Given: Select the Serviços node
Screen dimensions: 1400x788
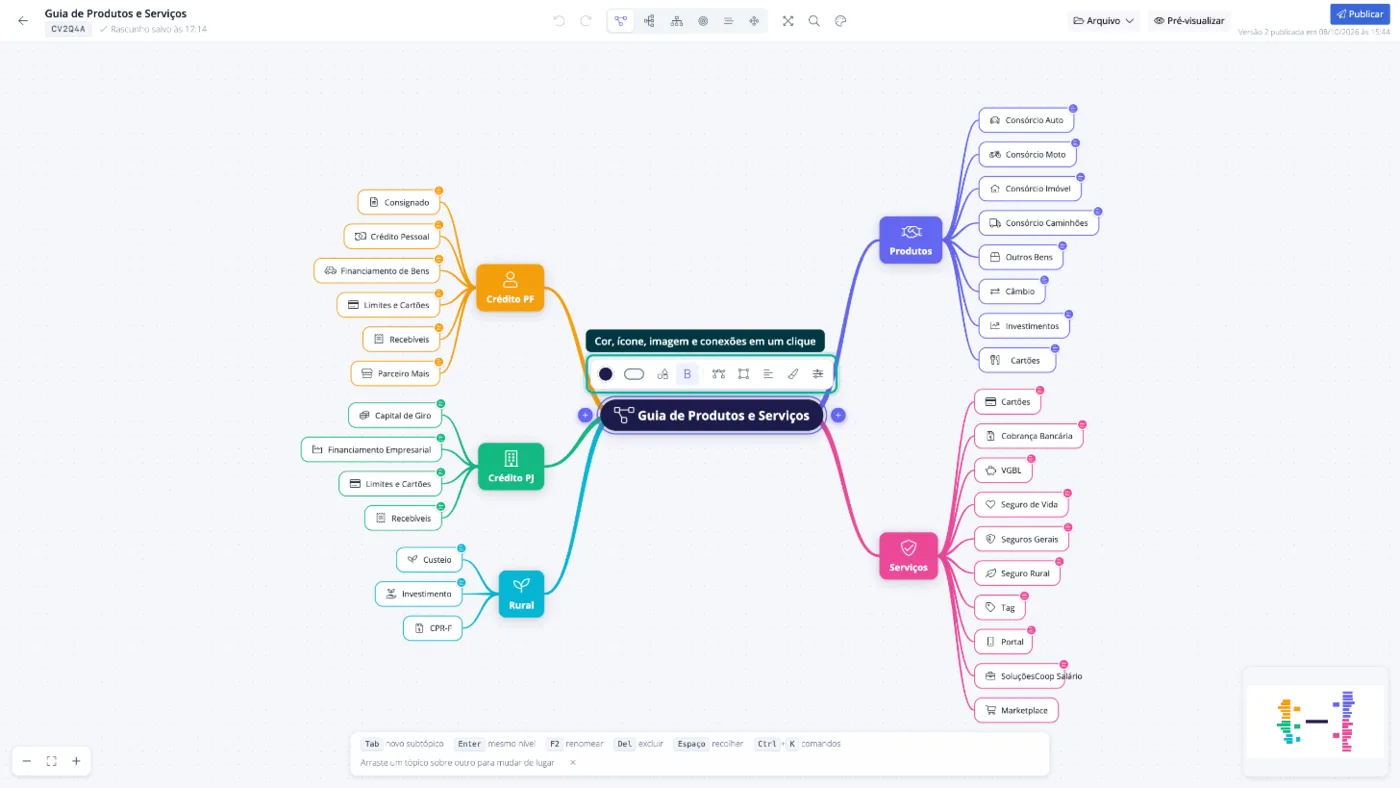Looking at the screenshot, I should coord(909,556).
